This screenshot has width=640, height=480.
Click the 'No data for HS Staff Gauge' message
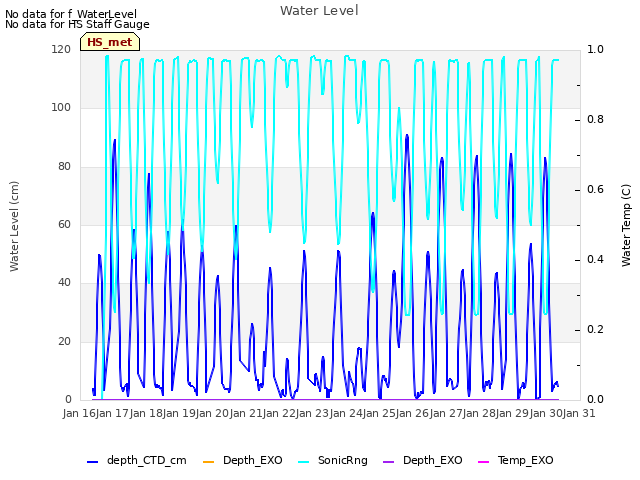click(x=77, y=24)
